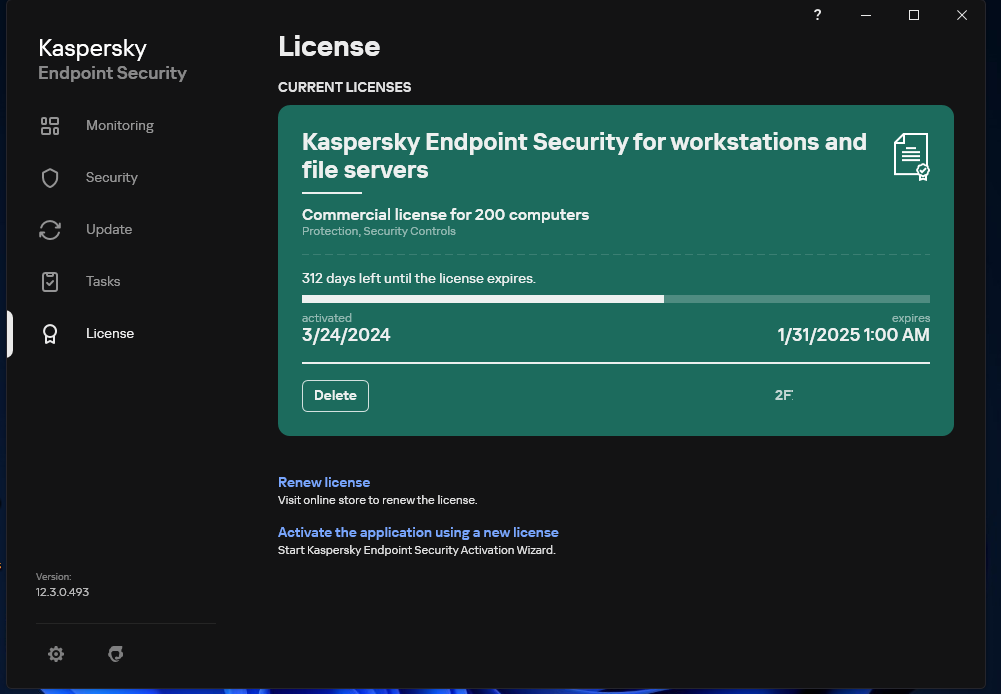Click the expiry date 1/31/2025 1:00 AM
The image size is (1001, 694).
(853, 335)
